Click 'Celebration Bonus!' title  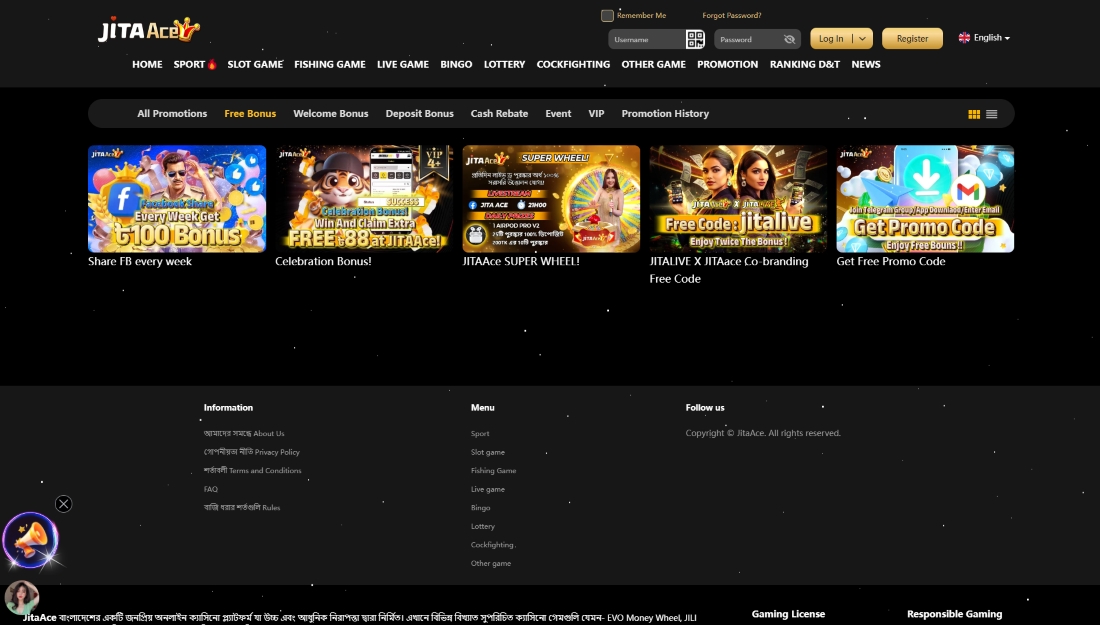coord(323,262)
